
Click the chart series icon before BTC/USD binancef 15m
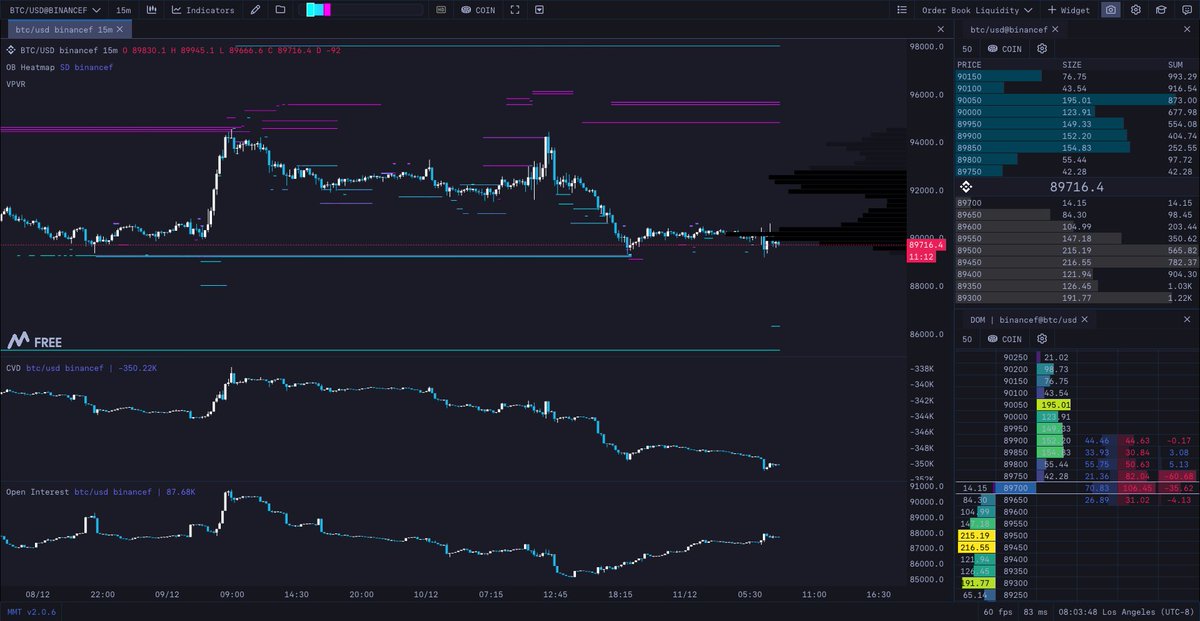point(11,50)
